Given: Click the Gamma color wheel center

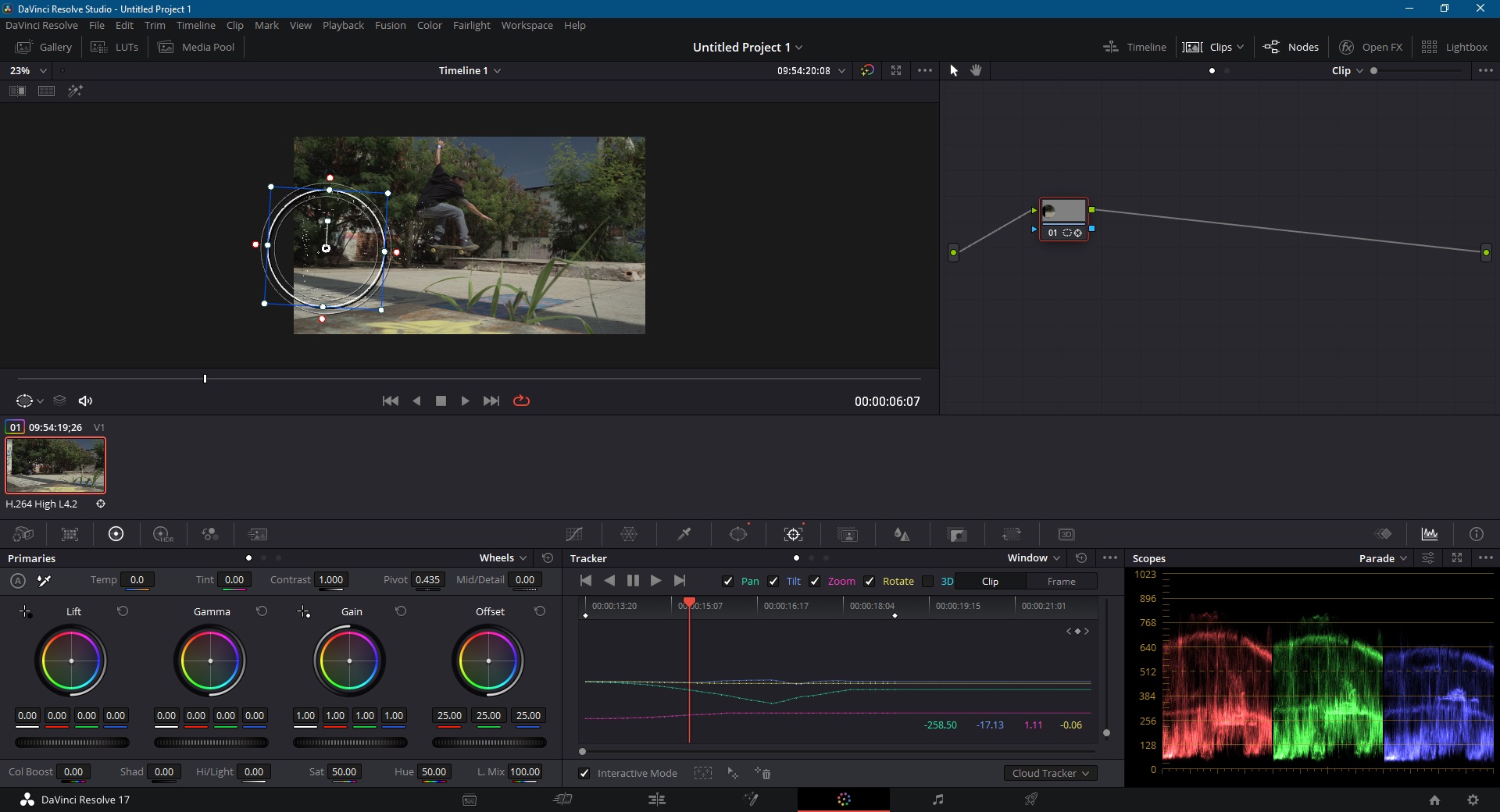Looking at the screenshot, I should point(210,661).
